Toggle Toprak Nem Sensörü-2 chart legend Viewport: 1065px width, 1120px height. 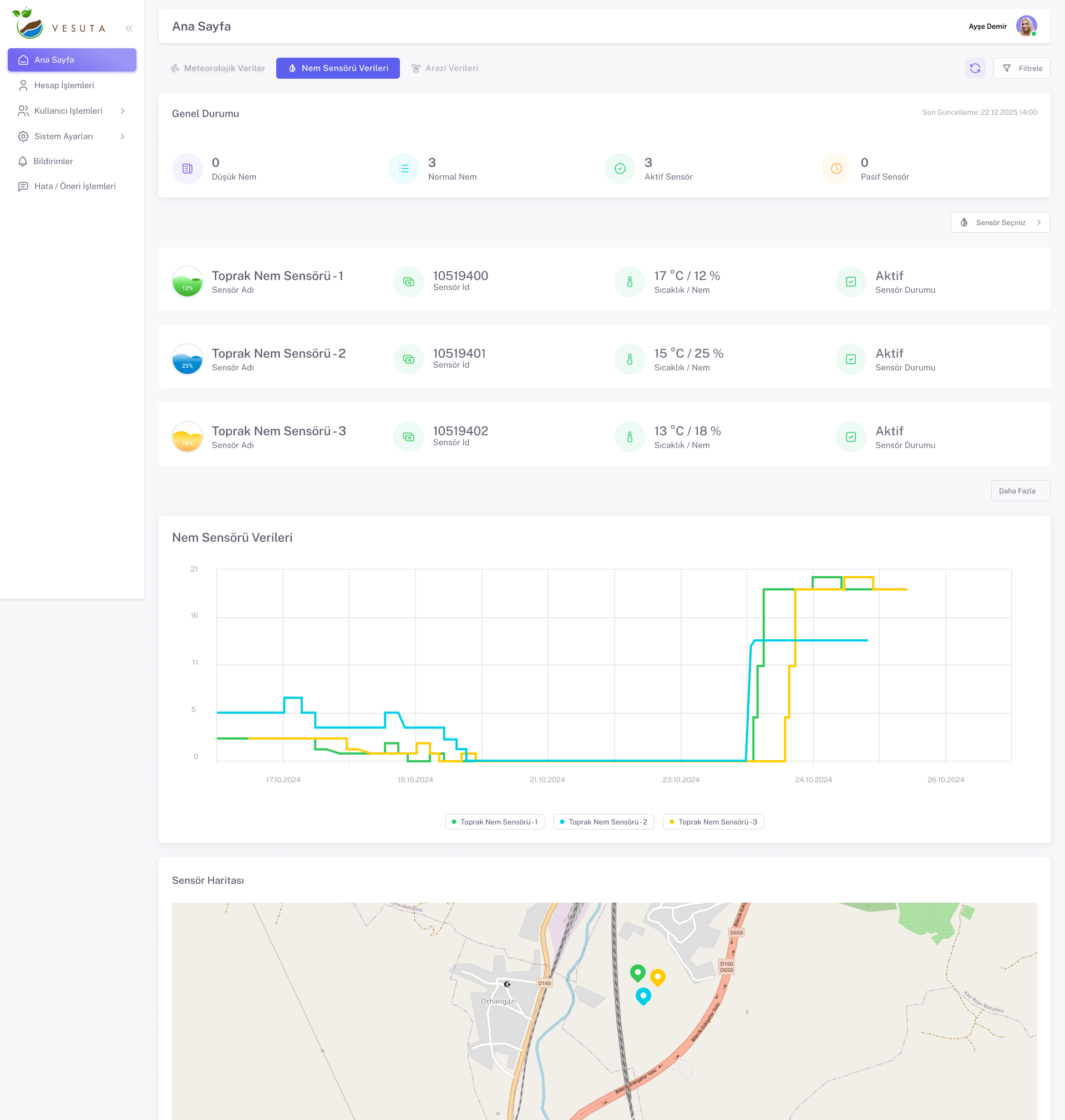point(603,822)
